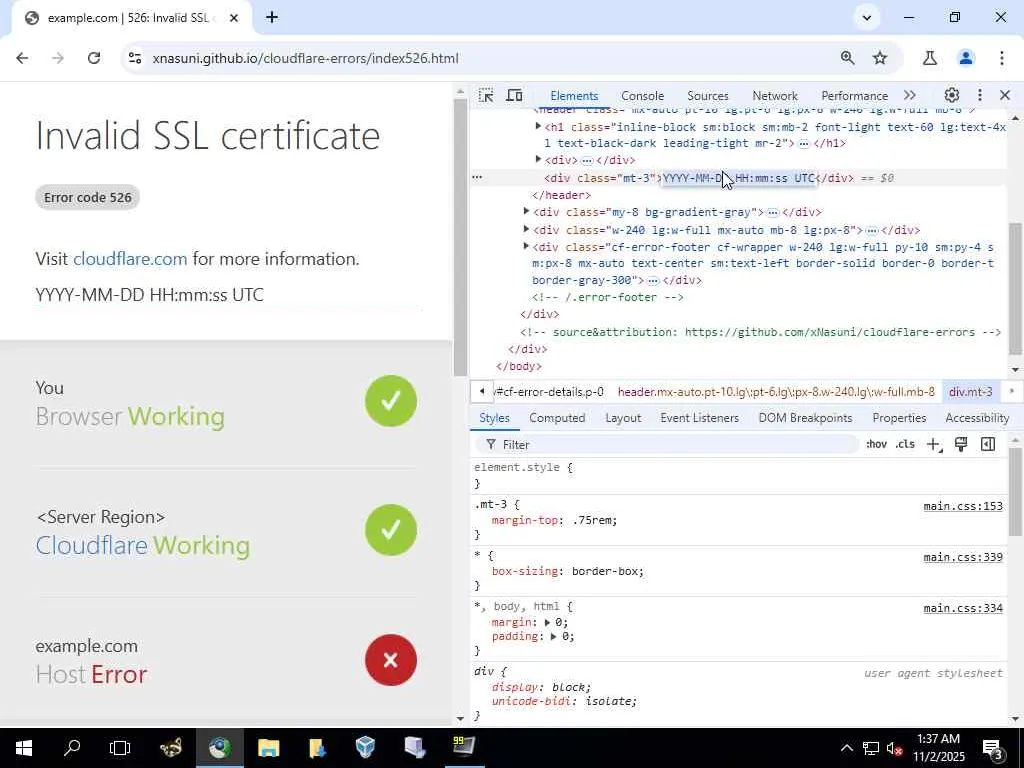Screen dimensions: 1024x768
Task: Toggle computed styles sidebar icon
Action: (x=988, y=445)
